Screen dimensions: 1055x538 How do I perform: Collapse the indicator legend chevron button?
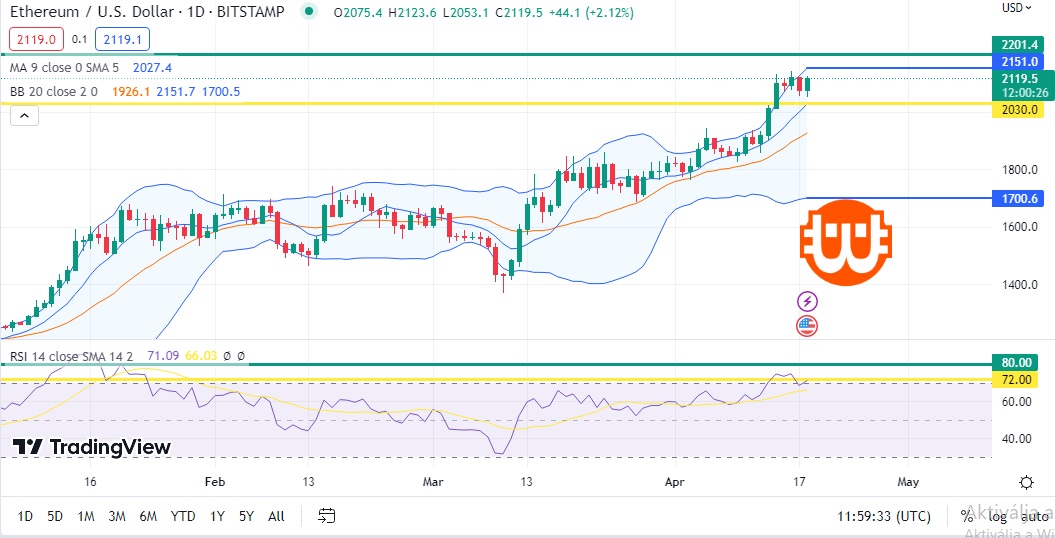tap(24, 116)
